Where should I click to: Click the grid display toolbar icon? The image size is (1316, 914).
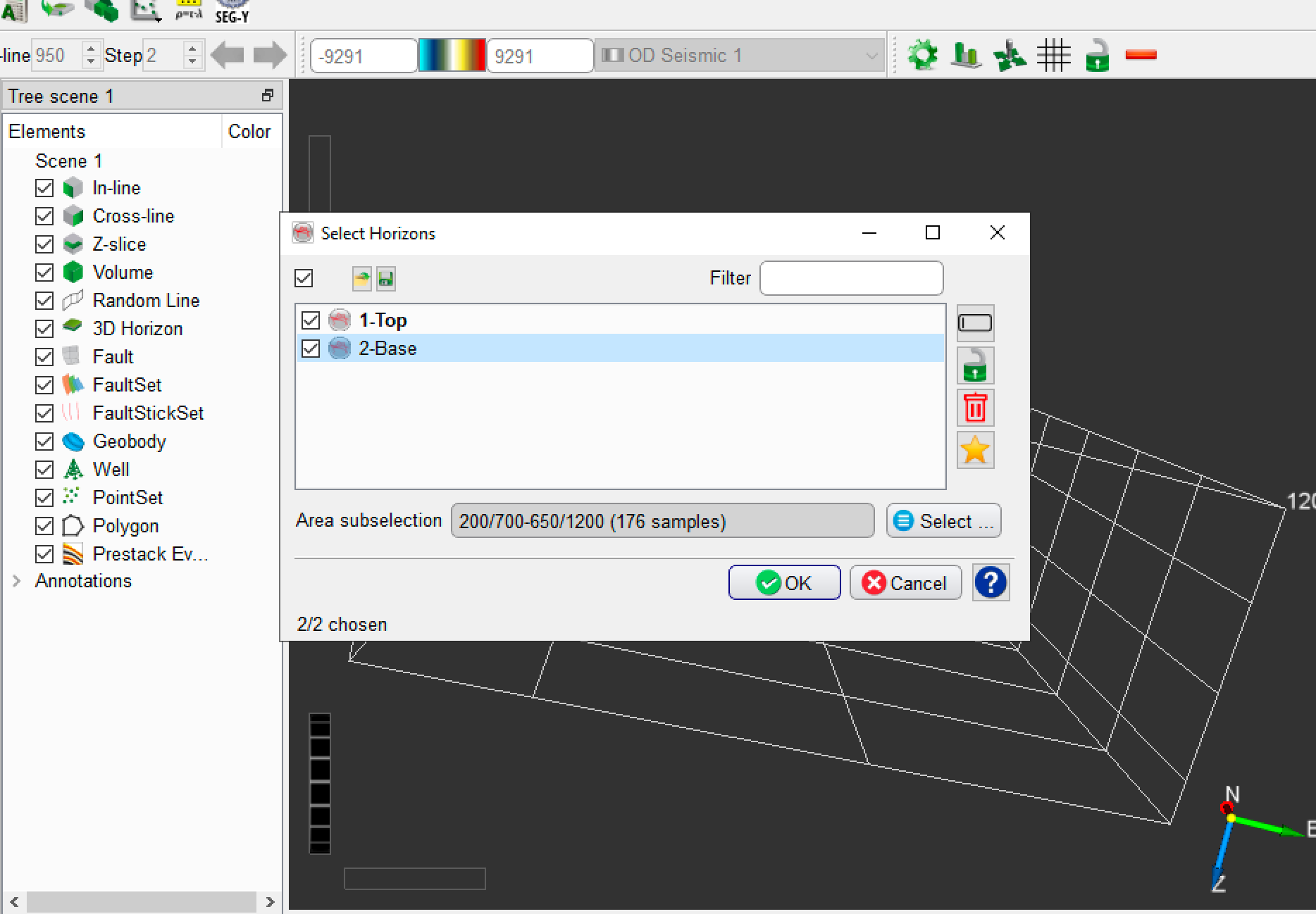tap(1053, 56)
